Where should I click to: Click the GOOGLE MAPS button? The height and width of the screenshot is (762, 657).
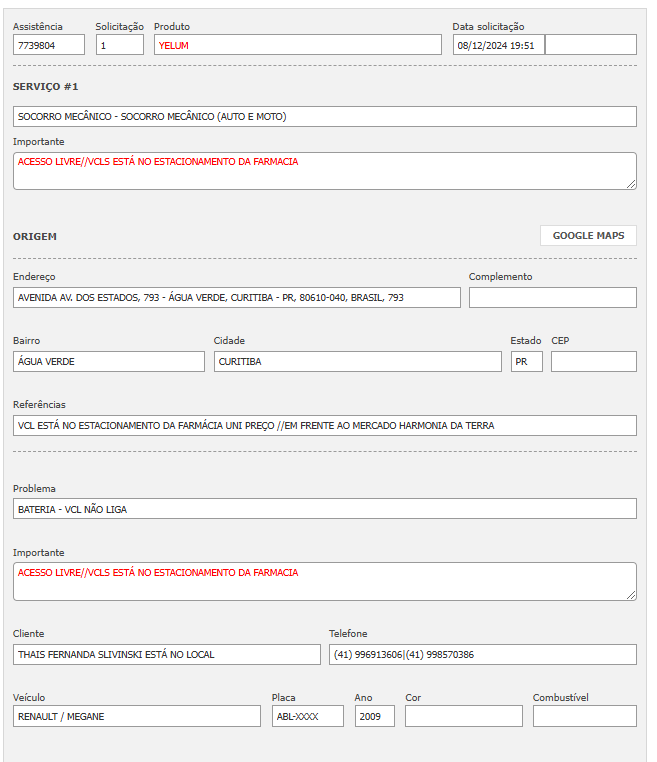(x=588, y=236)
